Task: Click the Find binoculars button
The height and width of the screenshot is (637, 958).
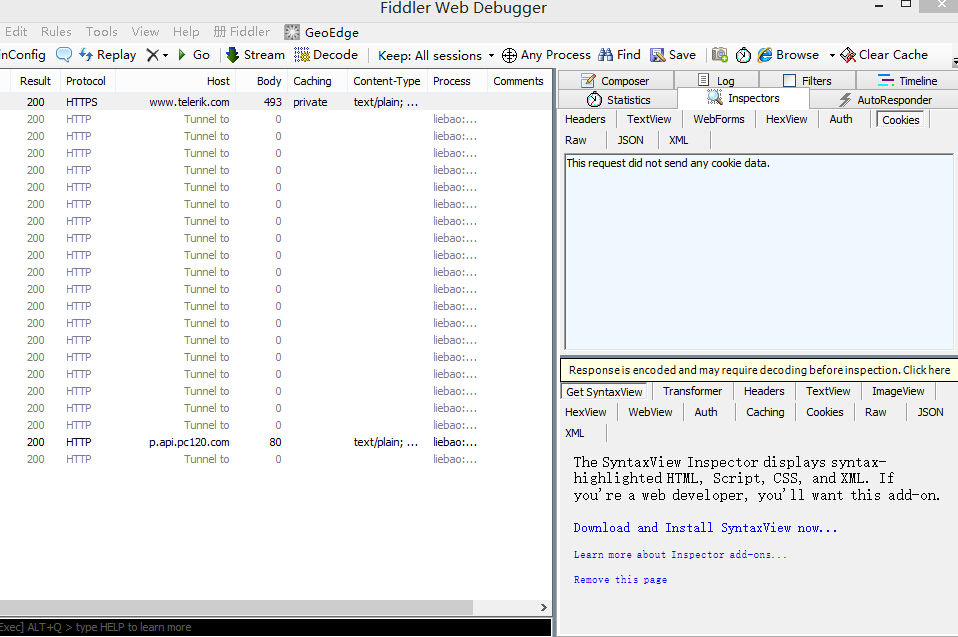Action: click(x=620, y=55)
